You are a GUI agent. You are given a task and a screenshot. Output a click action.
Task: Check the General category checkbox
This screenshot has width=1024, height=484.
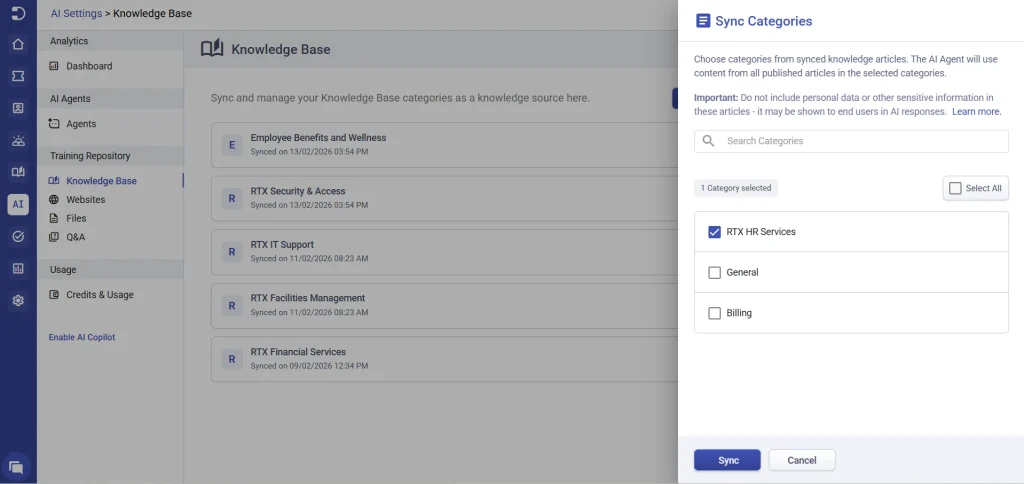(x=714, y=272)
